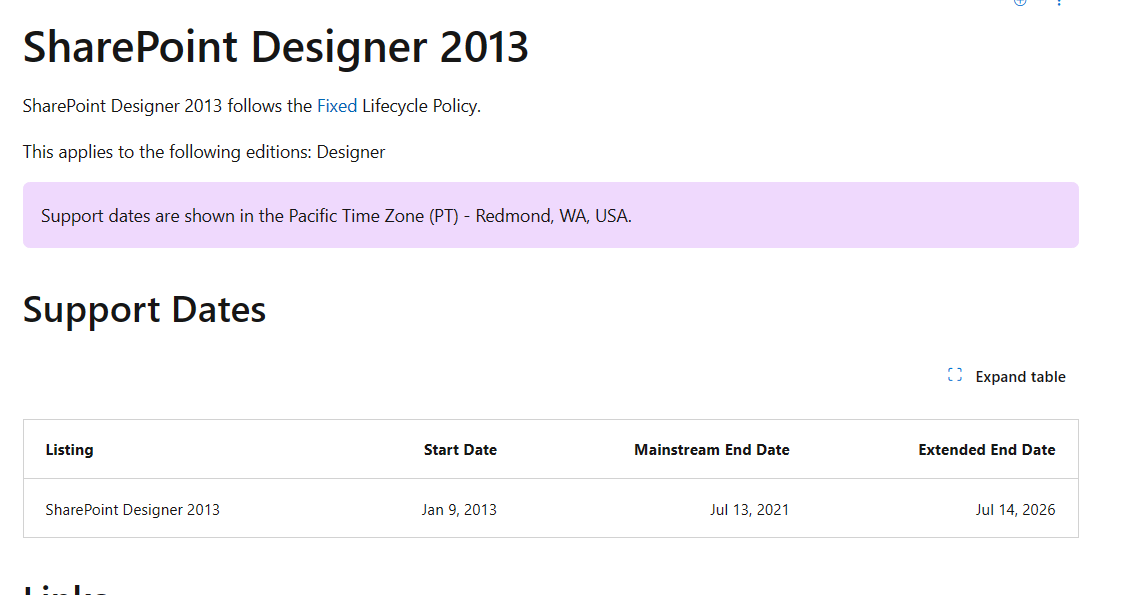1122x595 pixels.
Task: Click the Pacific Time Zone notice text
Action: pyautogui.click(x=336, y=216)
